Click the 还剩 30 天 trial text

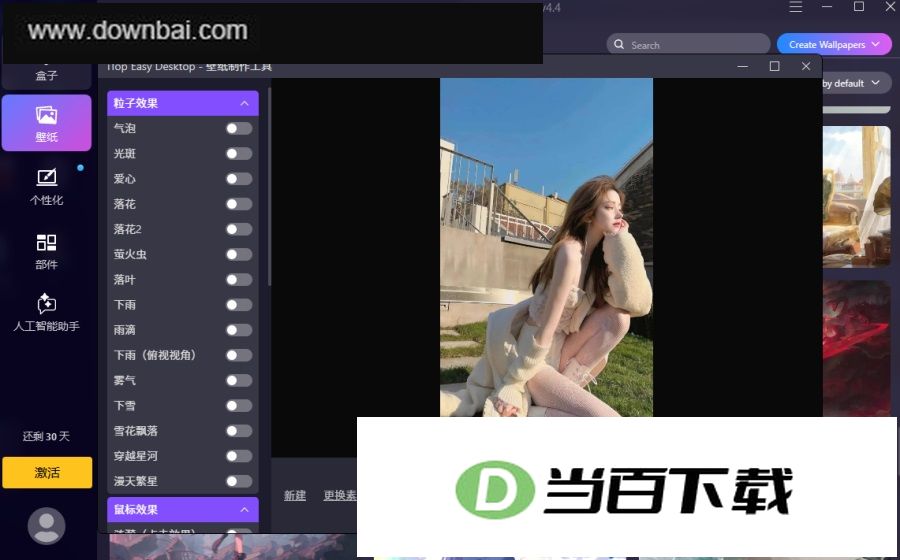(46, 437)
